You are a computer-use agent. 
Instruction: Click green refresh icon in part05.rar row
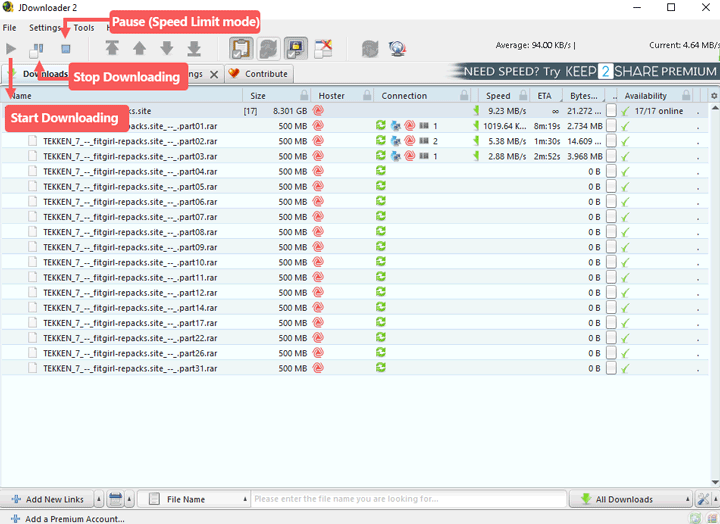point(381,186)
